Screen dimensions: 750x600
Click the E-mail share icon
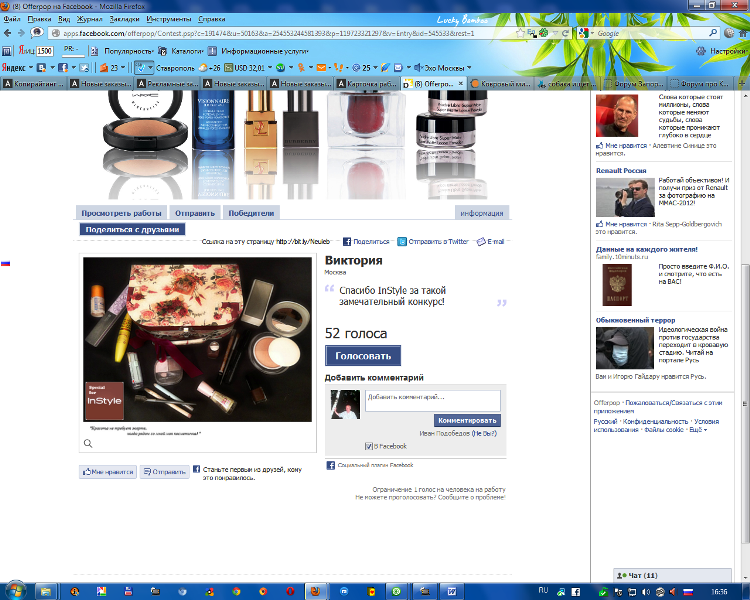(x=481, y=242)
